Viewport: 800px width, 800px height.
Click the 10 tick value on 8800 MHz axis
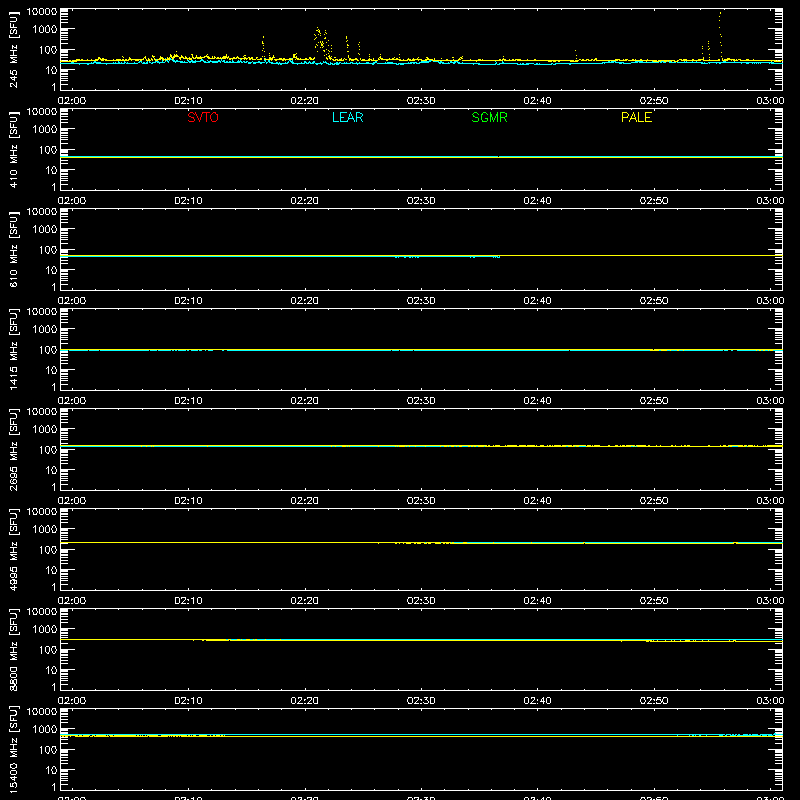click(x=51, y=670)
